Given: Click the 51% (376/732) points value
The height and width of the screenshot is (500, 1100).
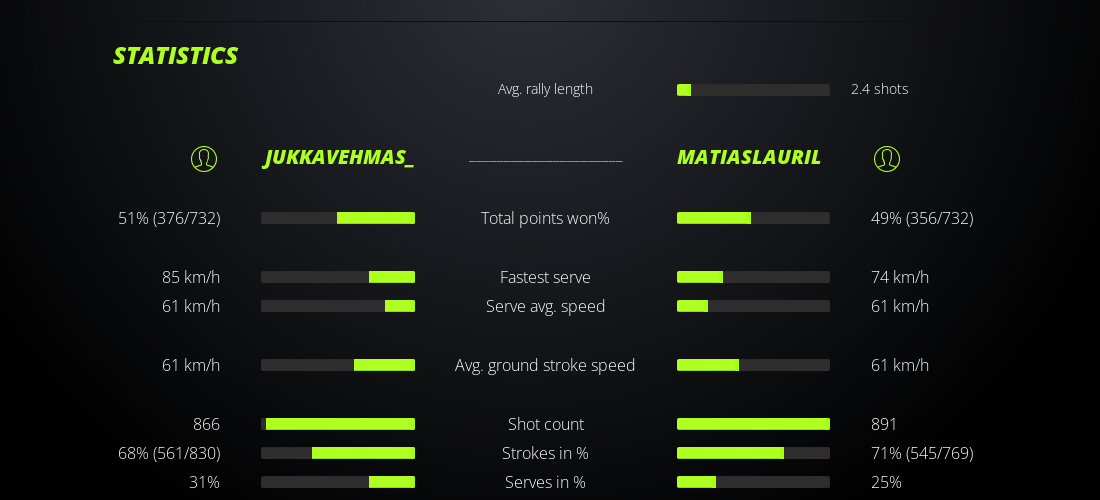Looking at the screenshot, I should (169, 218).
